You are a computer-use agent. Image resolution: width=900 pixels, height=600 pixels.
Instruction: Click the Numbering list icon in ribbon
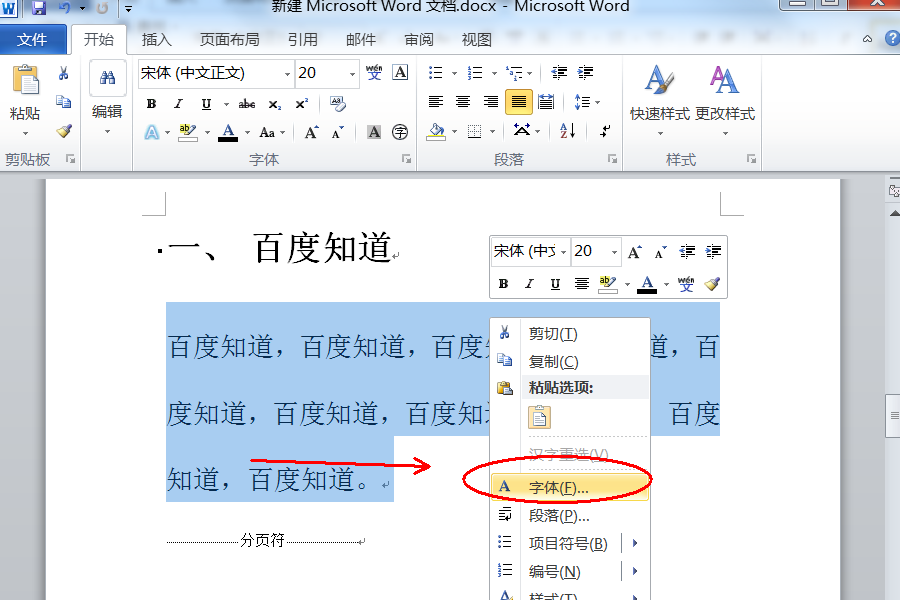tap(475, 73)
